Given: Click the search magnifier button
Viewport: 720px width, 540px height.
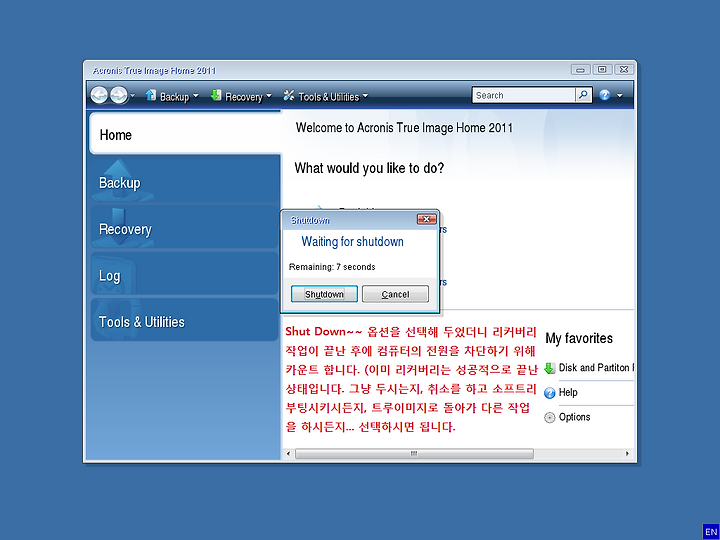Looking at the screenshot, I should click(583, 95).
